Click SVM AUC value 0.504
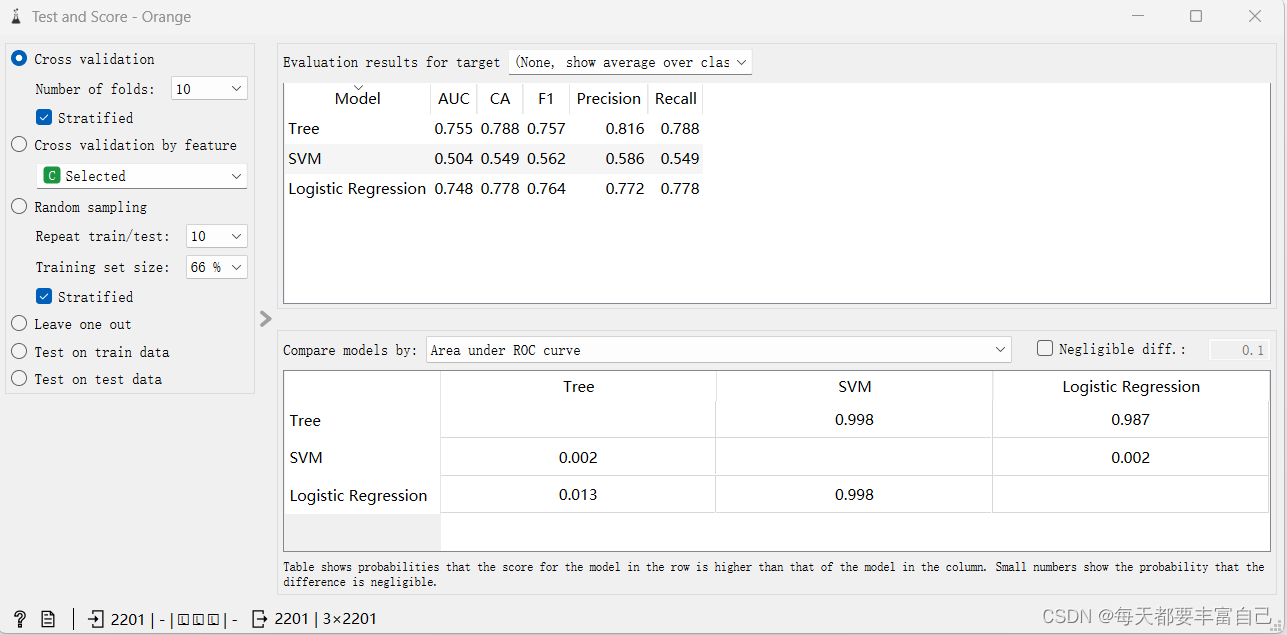The image size is (1287, 635). [454, 158]
